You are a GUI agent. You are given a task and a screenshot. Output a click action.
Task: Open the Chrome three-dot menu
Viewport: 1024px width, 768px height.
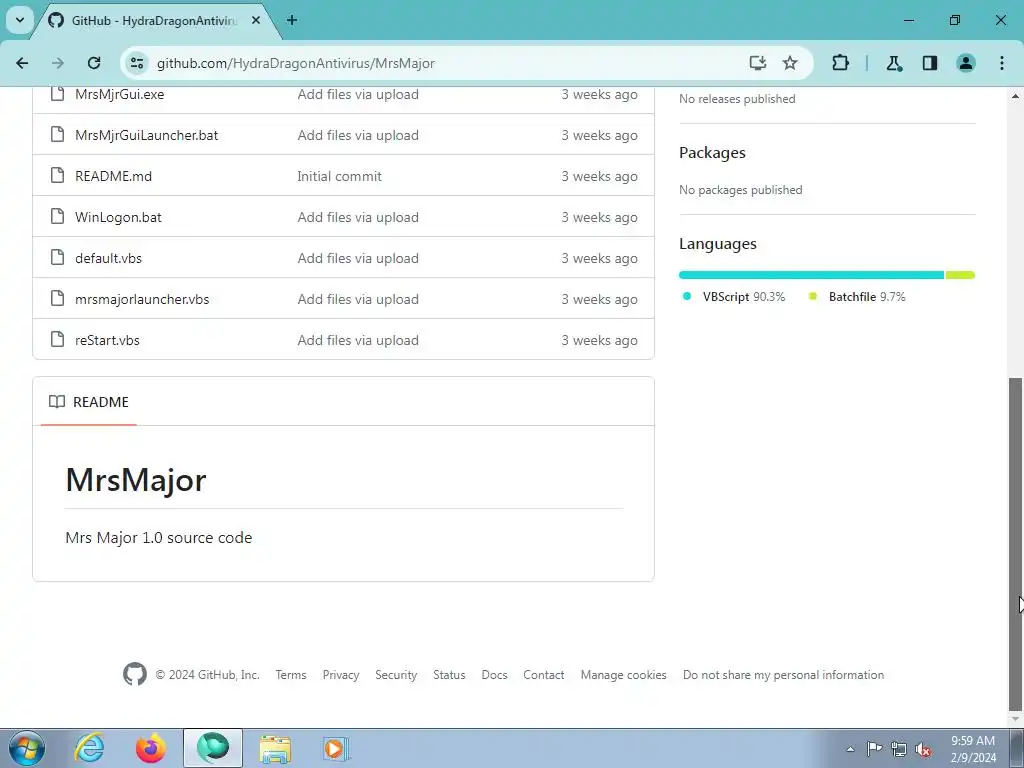point(1002,63)
